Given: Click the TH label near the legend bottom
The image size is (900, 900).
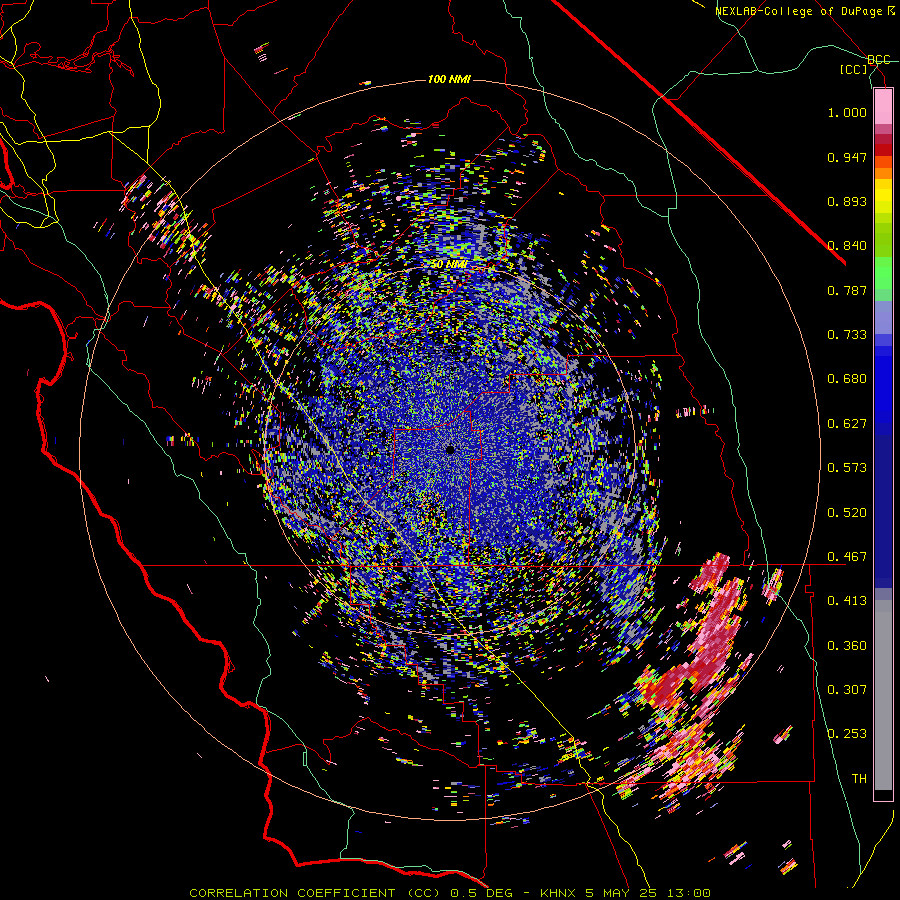Looking at the screenshot, I should (x=859, y=779).
